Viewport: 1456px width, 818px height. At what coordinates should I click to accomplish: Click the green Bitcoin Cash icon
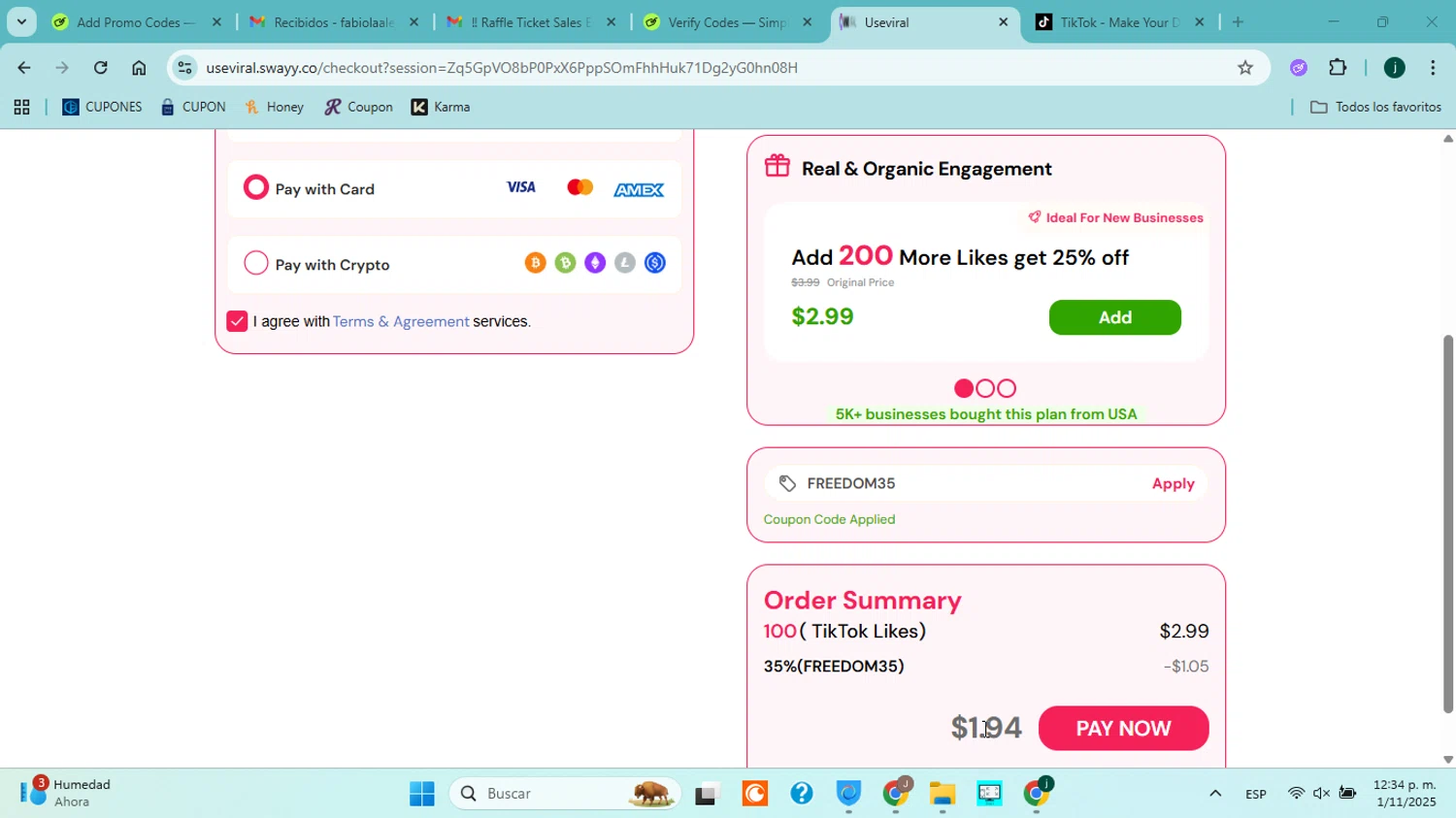565,263
